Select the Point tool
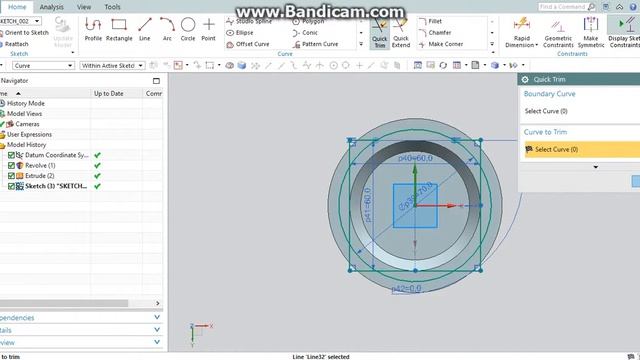Screen dimensions: 640x360 209,29
